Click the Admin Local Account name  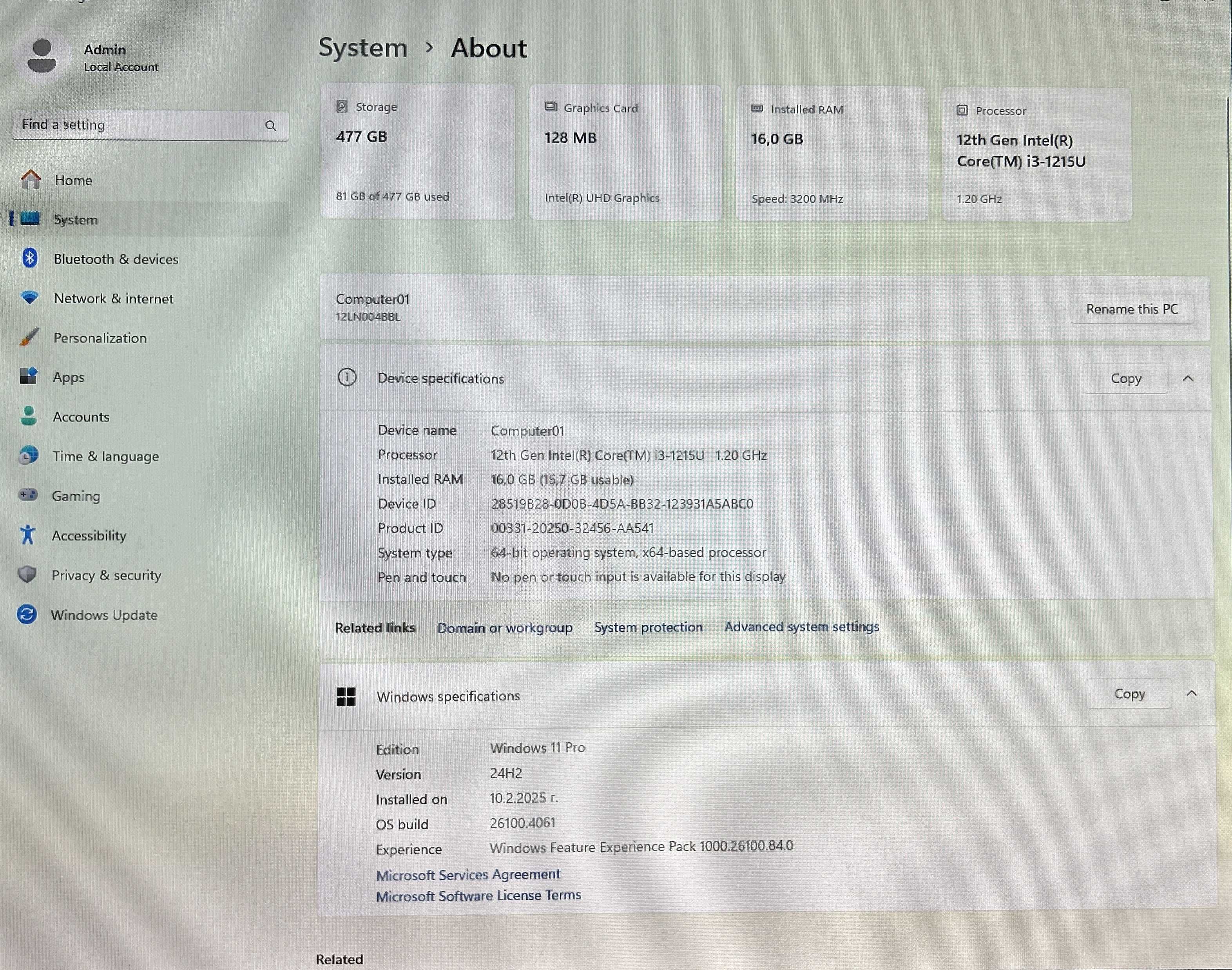(121, 58)
